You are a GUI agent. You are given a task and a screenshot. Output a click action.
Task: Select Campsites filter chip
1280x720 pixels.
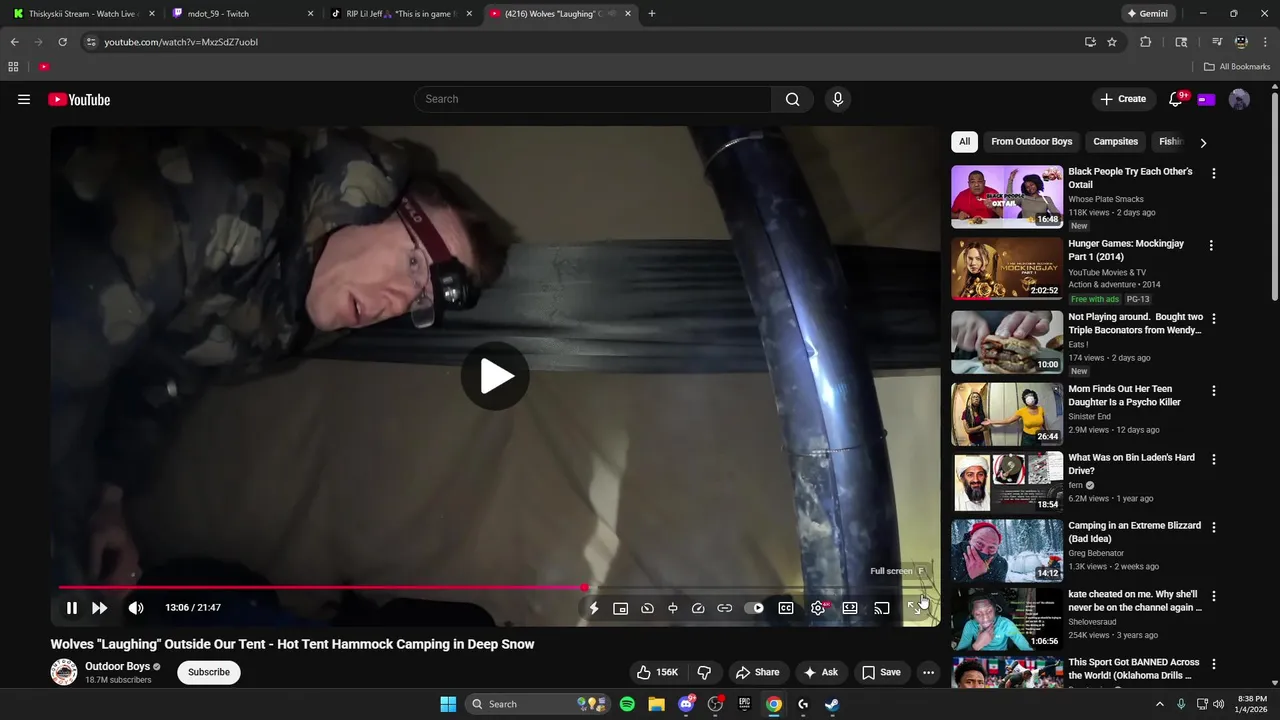[1115, 142]
